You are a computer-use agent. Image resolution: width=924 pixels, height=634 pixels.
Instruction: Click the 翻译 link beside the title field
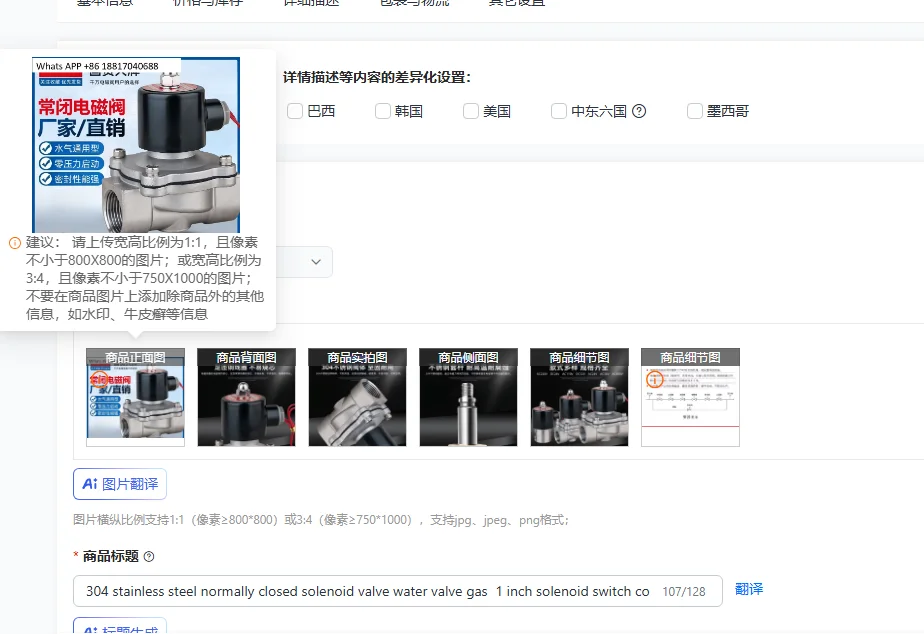pos(749,589)
